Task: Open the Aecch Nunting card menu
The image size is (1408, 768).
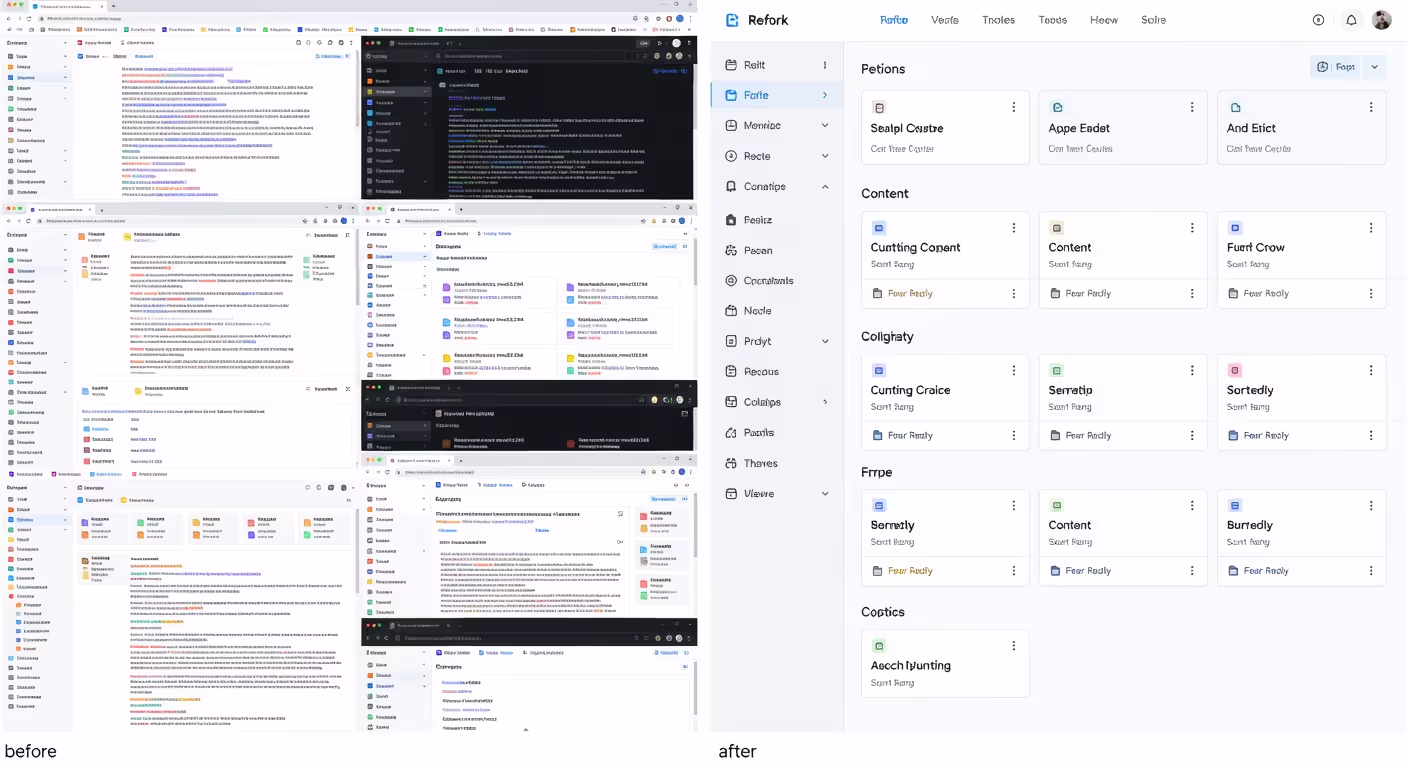Action: pos(1014,646)
